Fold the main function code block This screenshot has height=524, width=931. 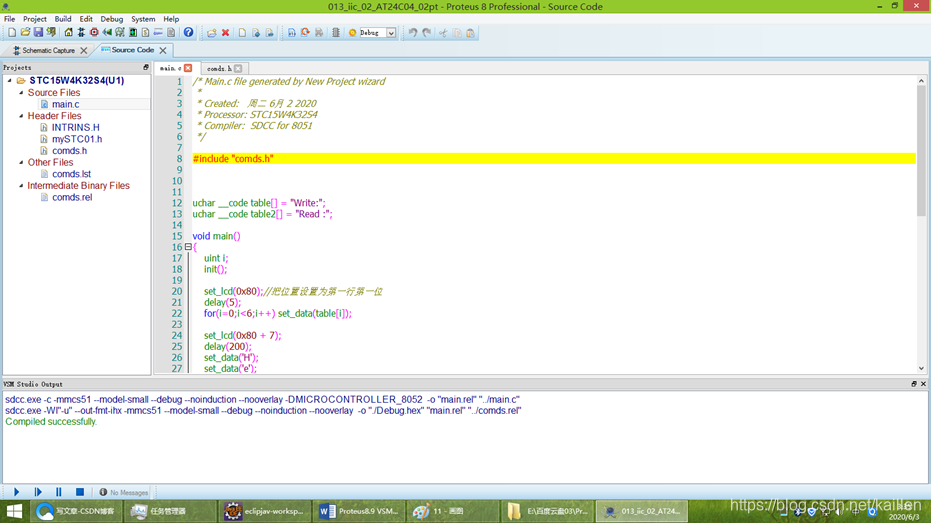(x=188, y=247)
